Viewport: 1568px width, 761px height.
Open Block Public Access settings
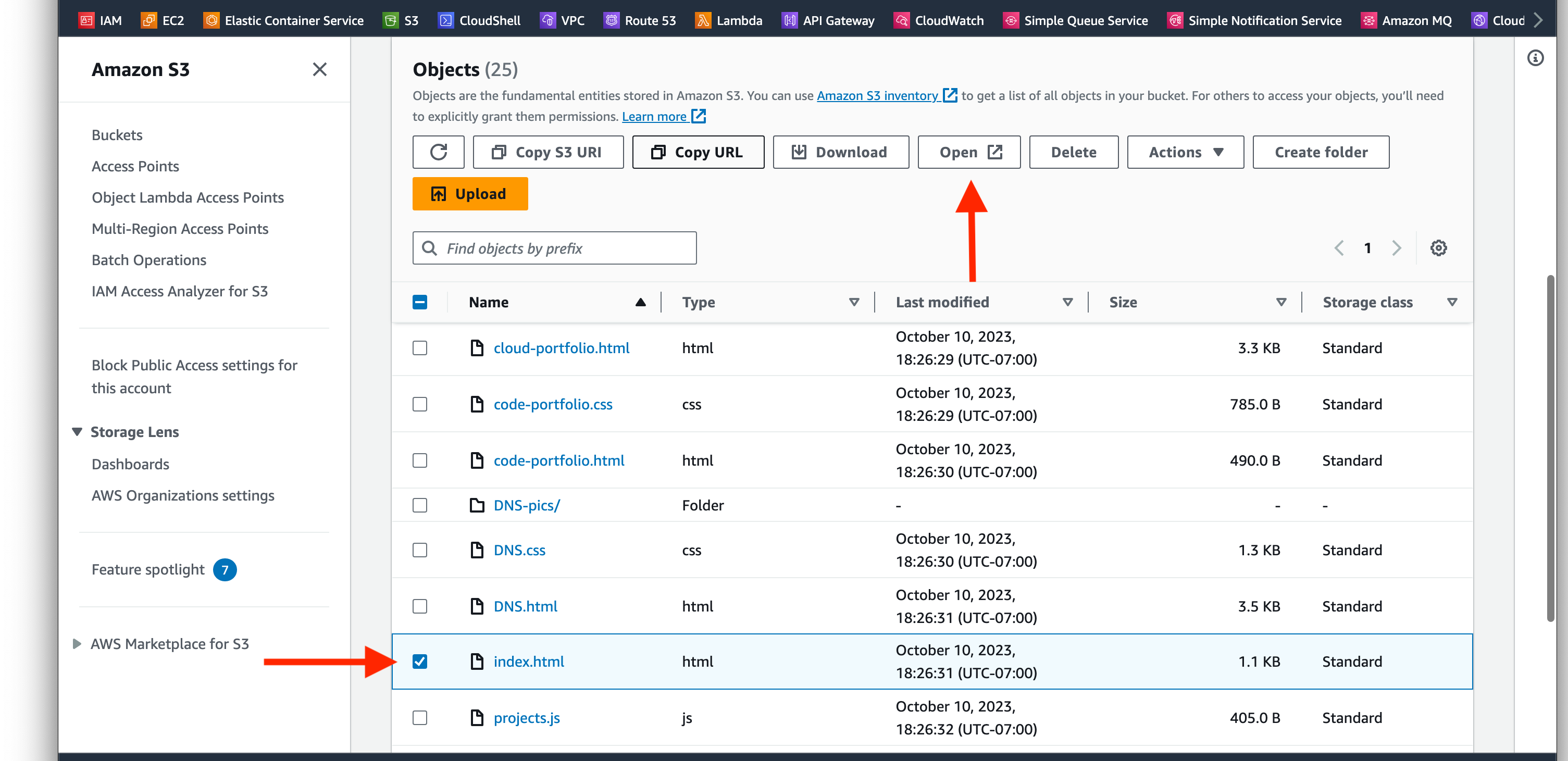[x=194, y=376]
